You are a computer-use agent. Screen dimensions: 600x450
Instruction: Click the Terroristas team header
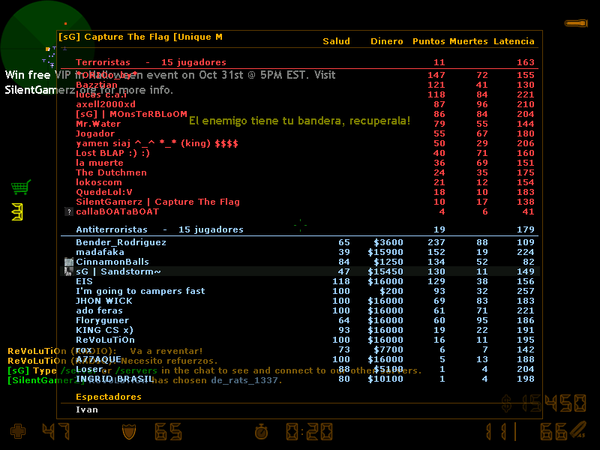(151, 62)
